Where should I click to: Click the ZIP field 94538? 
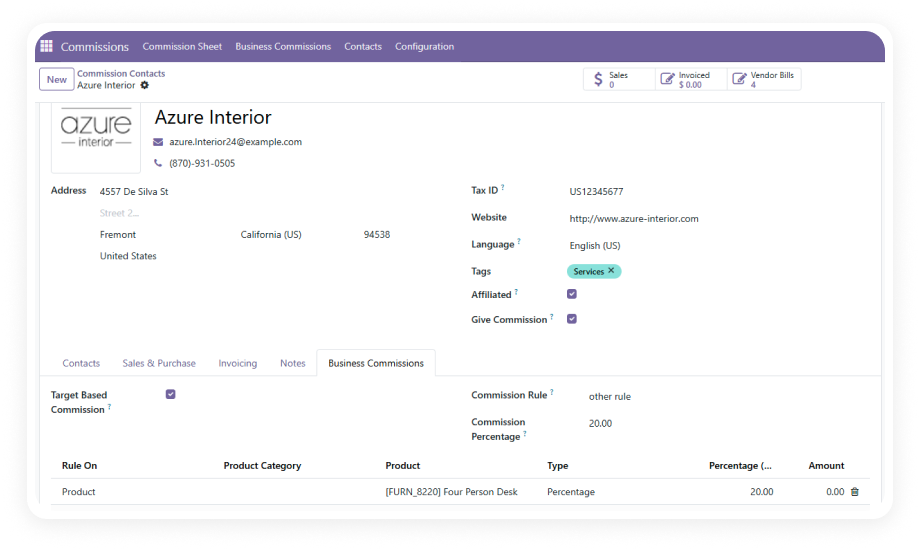tap(377, 234)
